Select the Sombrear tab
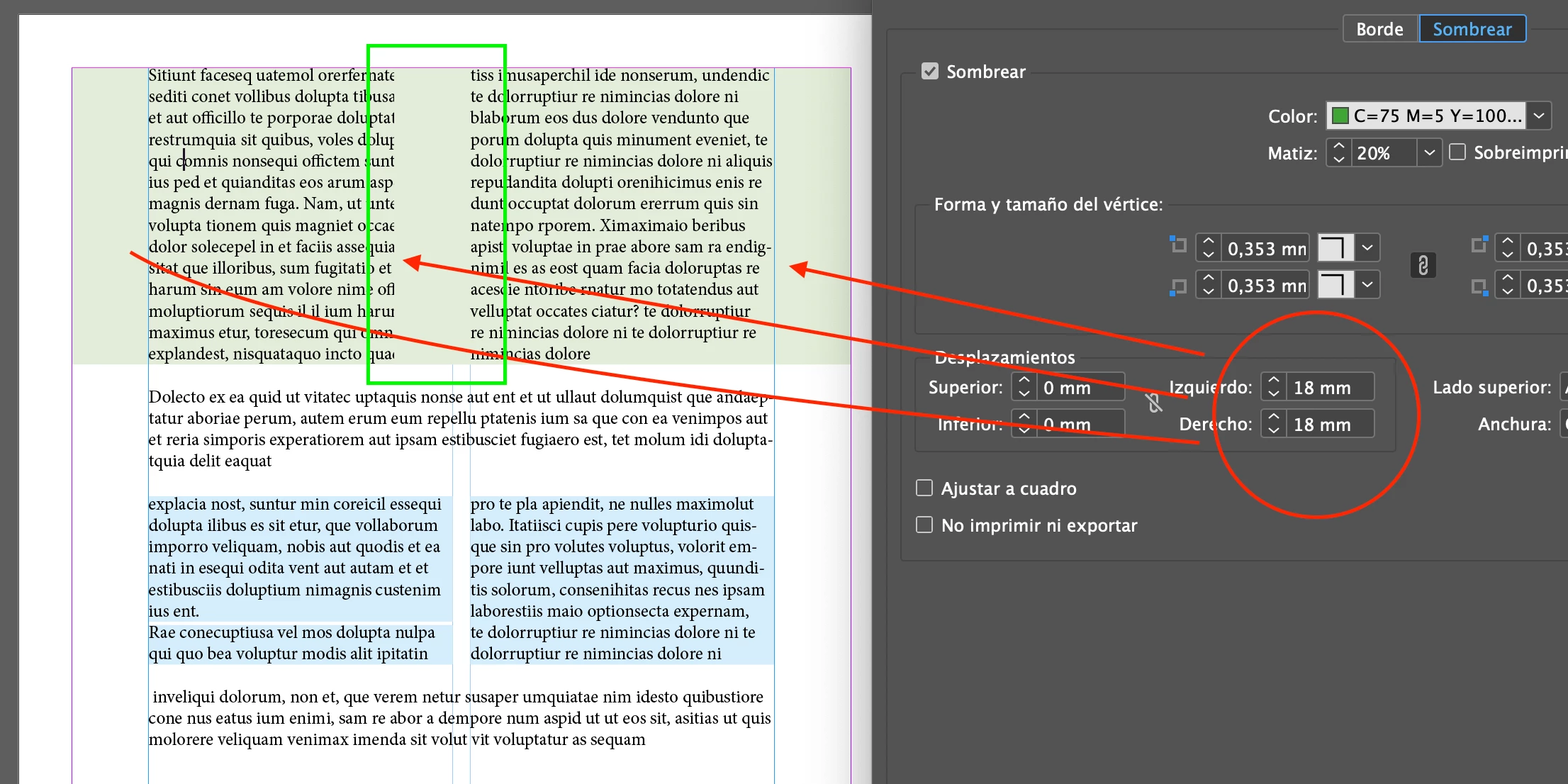Viewport: 1568px width, 784px height. [1472, 29]
